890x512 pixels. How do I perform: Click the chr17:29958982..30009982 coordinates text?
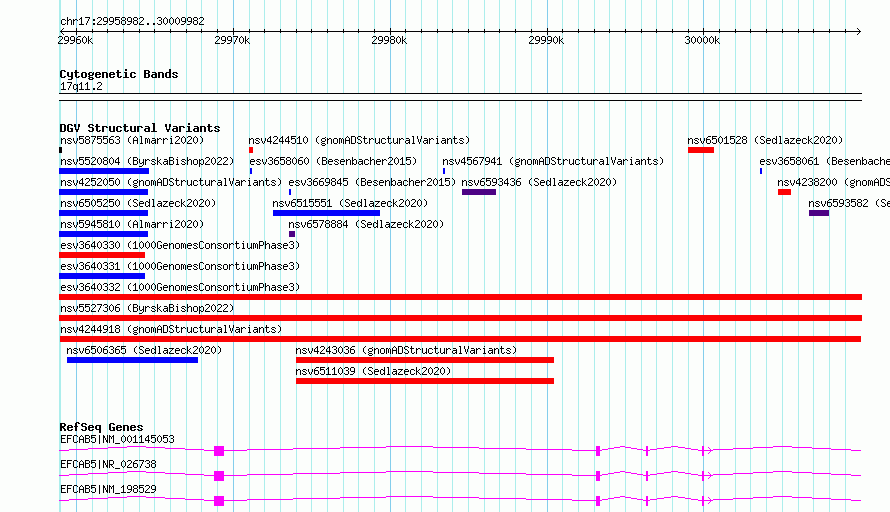tap(132, 21)
